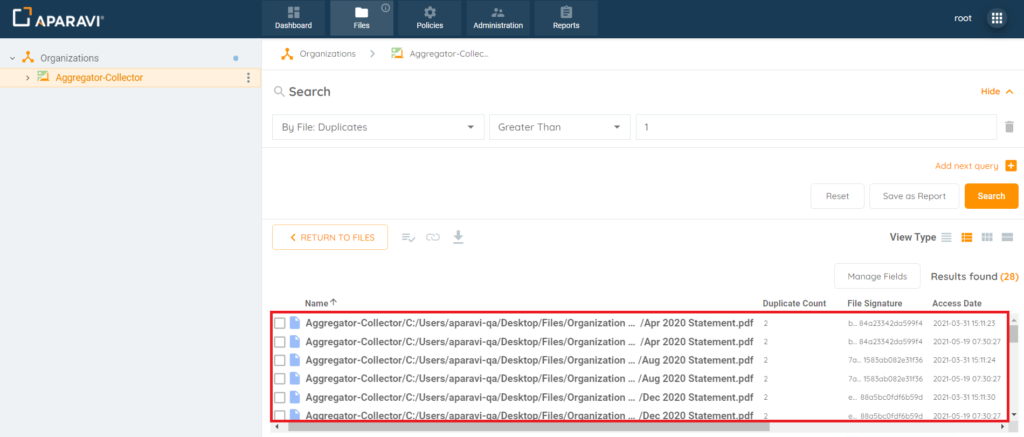This screenshot has width=1024, height=437.
Task: Click the horizontal scrollbar right arrow
Action: point(1004,427)
